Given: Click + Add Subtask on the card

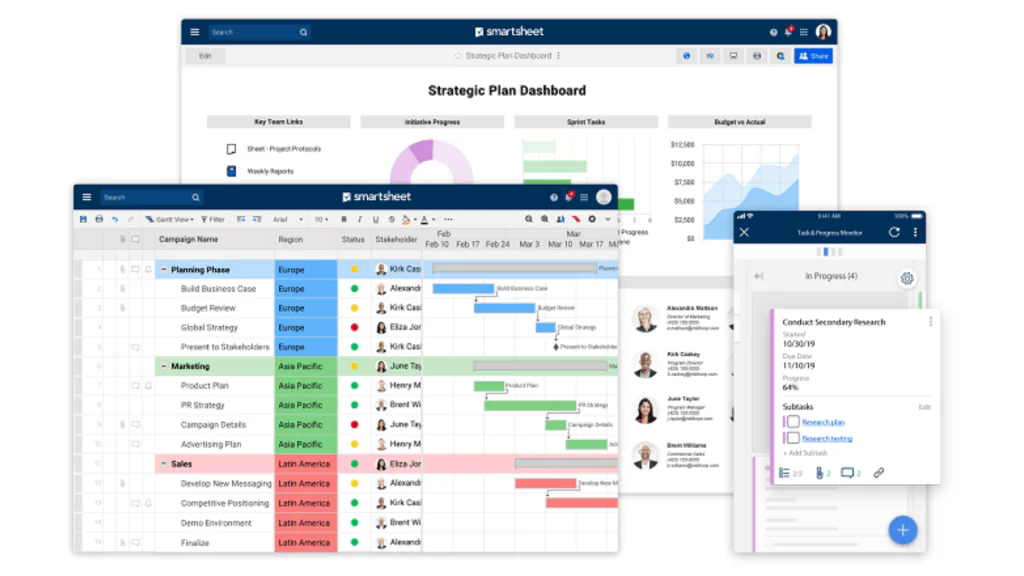Looking at the screenshot, I should pyautogui.click(x=805, y=453).
